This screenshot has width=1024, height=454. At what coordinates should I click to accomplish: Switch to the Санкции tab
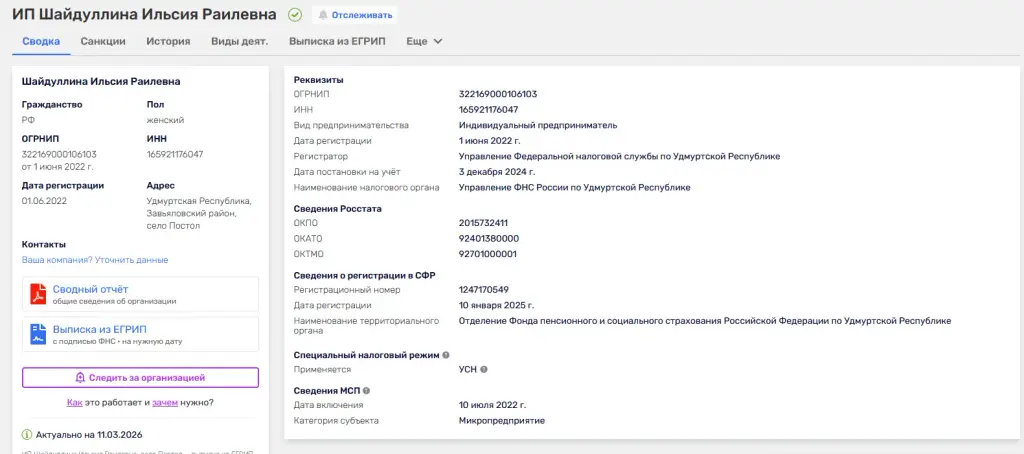click(103, 41)
